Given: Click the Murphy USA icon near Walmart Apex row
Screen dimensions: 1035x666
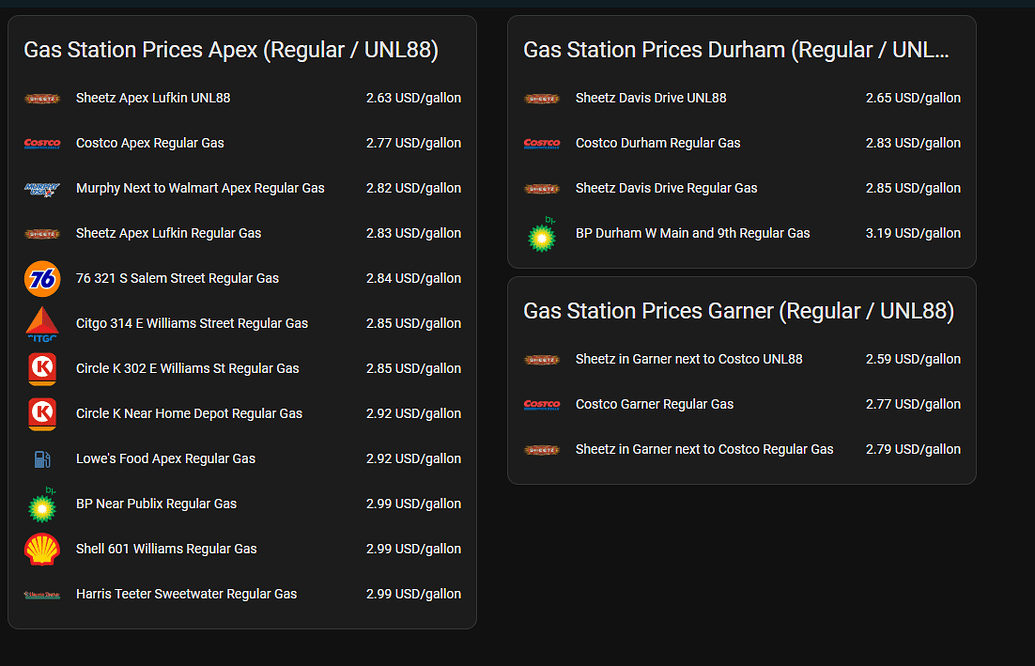Looking at the screenshot, I should tap(41, 188).
